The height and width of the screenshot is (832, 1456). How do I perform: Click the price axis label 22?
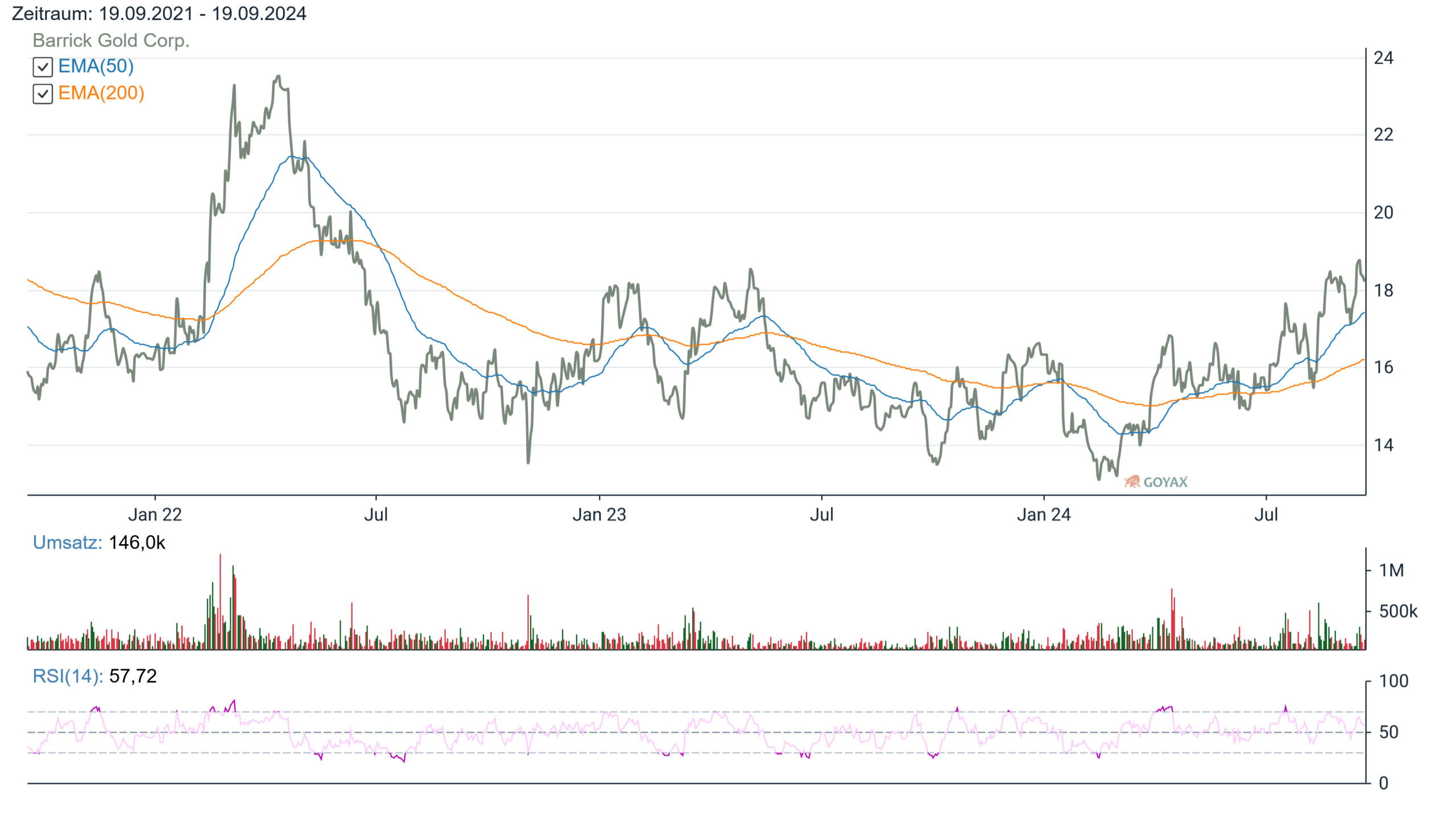click(x=1383, y=135)
